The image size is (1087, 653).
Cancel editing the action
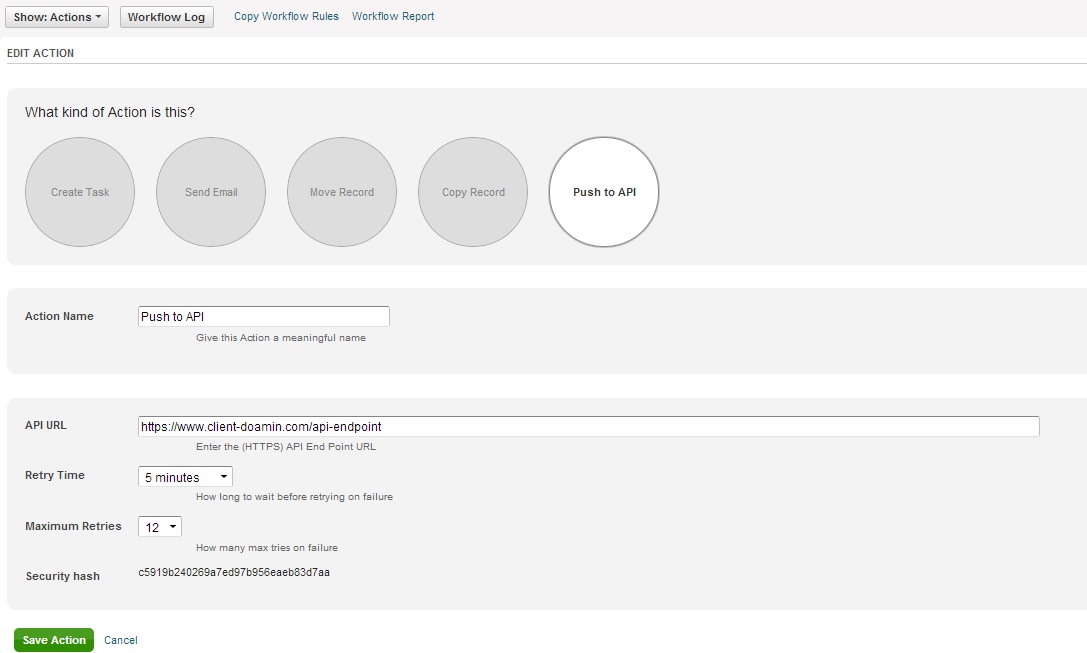click(121, 641)
